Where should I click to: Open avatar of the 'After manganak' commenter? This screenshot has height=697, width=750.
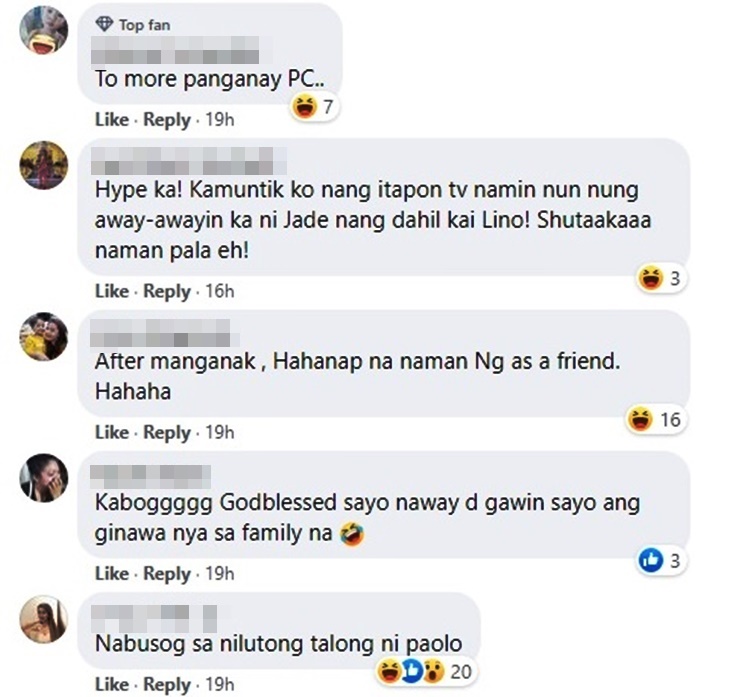click(44, 336)
